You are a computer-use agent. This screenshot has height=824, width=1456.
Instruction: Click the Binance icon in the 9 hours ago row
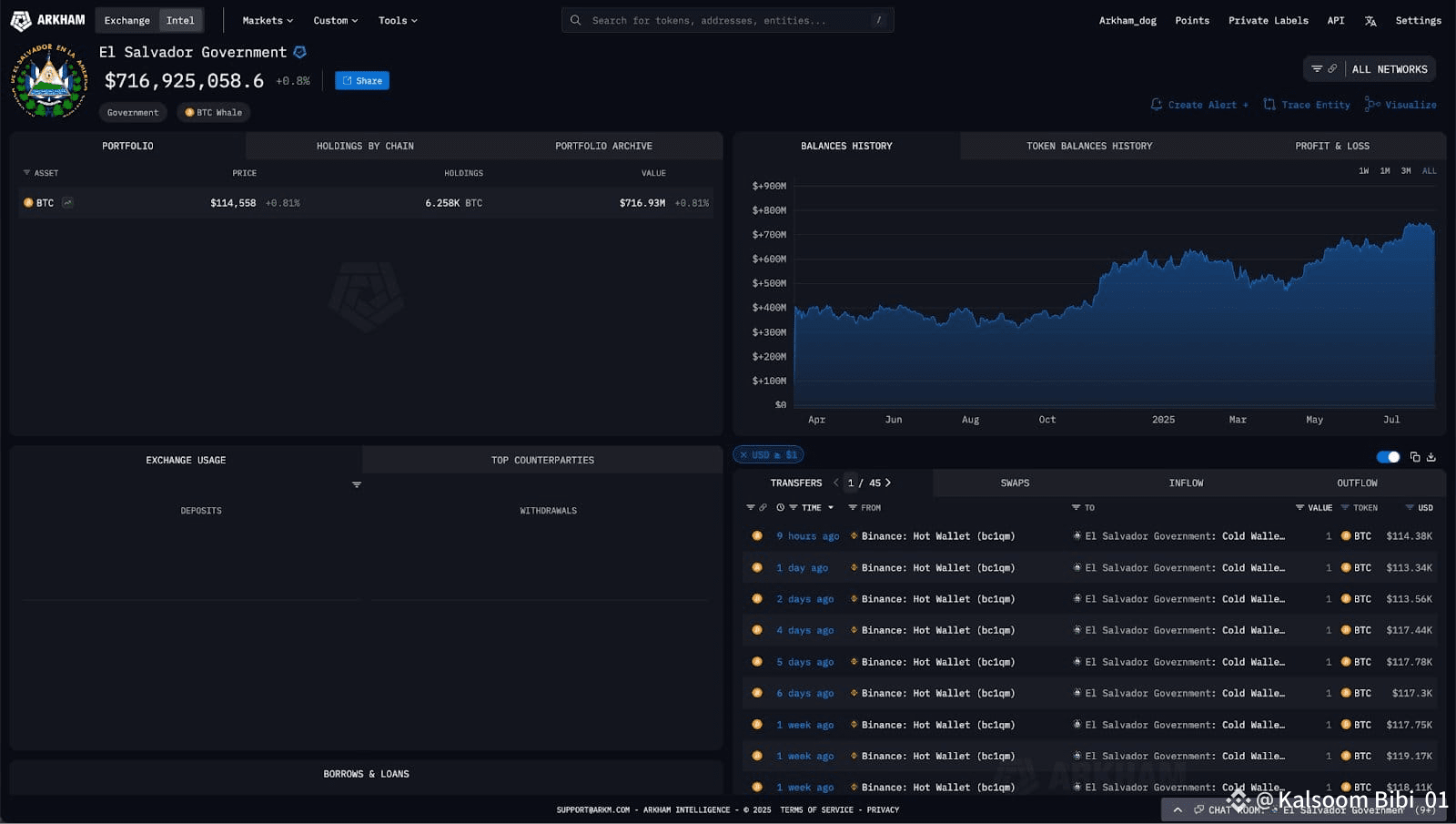click(x=854, y=536)
